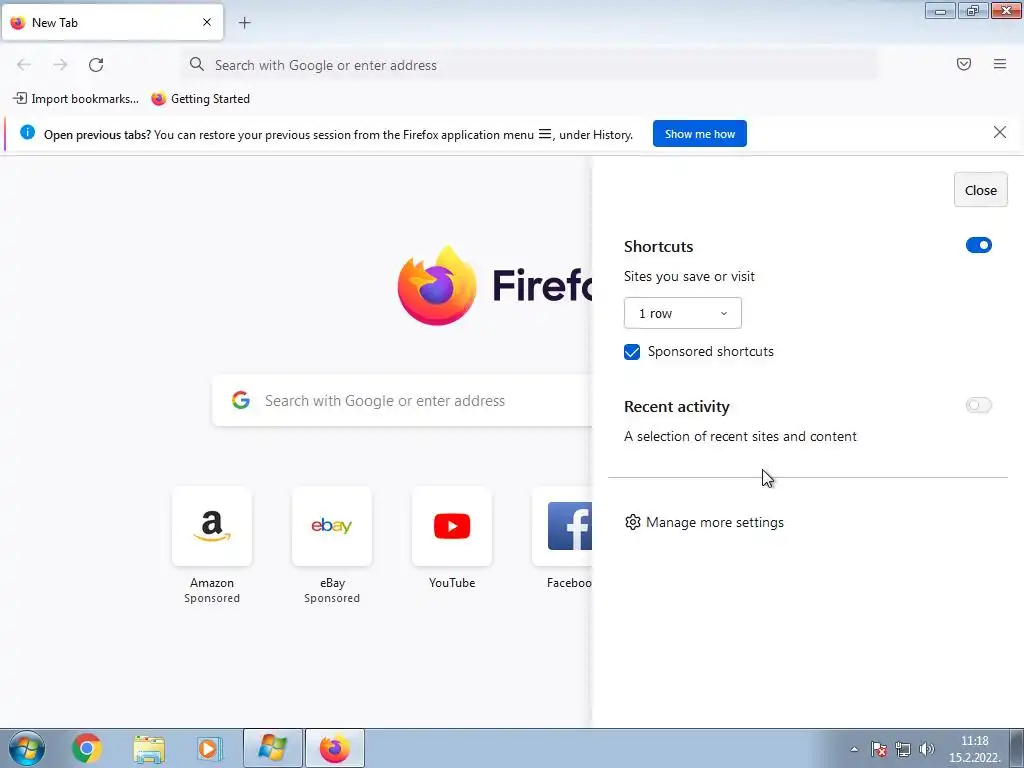
Task: Dismiss the previous tabs notification bar
Action: (x=1000, y=133)
